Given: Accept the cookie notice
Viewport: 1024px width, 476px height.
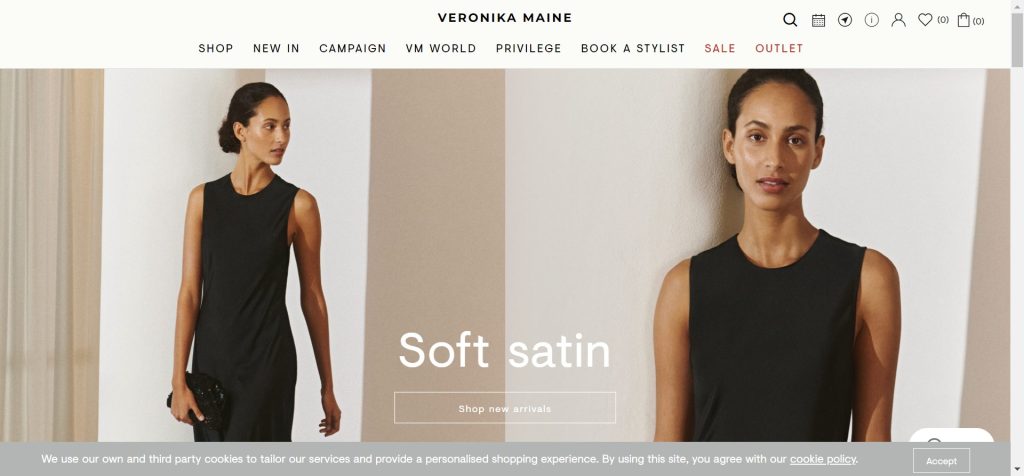Looking at the screenshot, I should coord(941,461).
